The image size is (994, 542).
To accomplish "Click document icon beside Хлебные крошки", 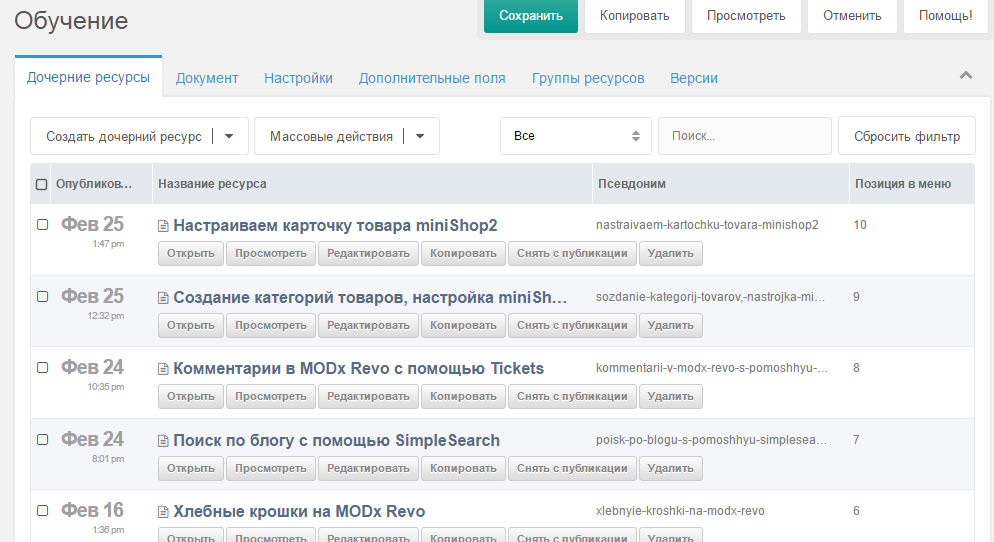I will coord(163,512).
